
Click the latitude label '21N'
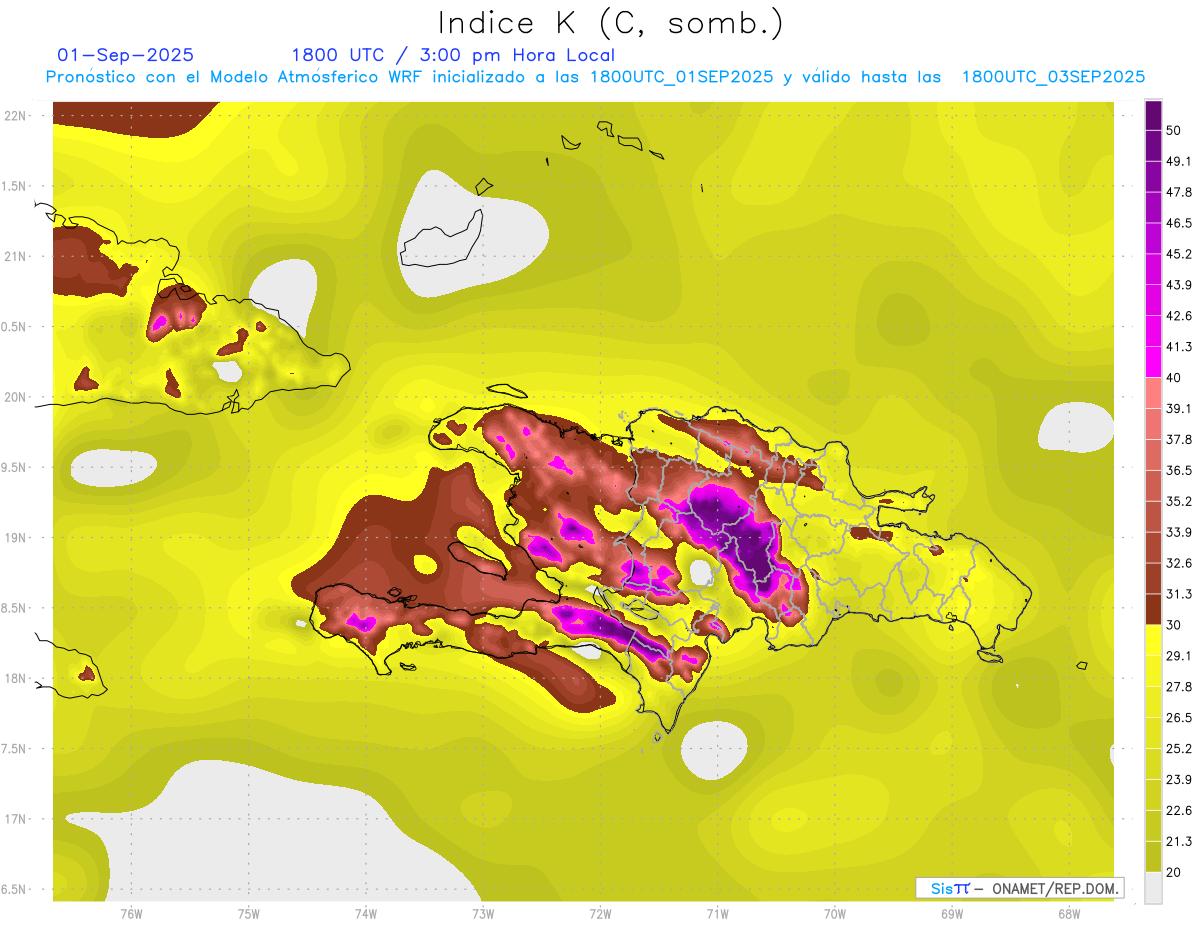click(x=15, y=256)
